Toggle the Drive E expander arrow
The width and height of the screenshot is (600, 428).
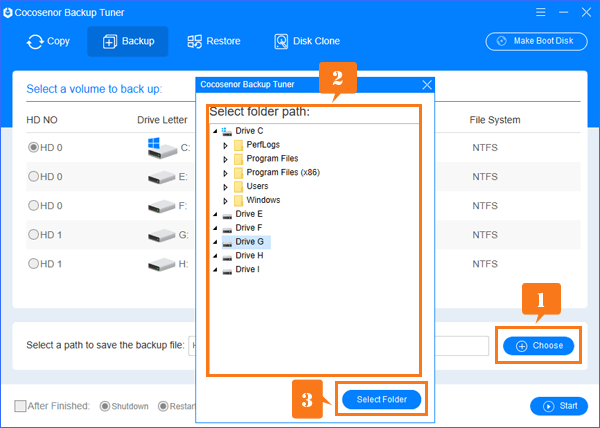pyautogui.click(x=215, y=214)
